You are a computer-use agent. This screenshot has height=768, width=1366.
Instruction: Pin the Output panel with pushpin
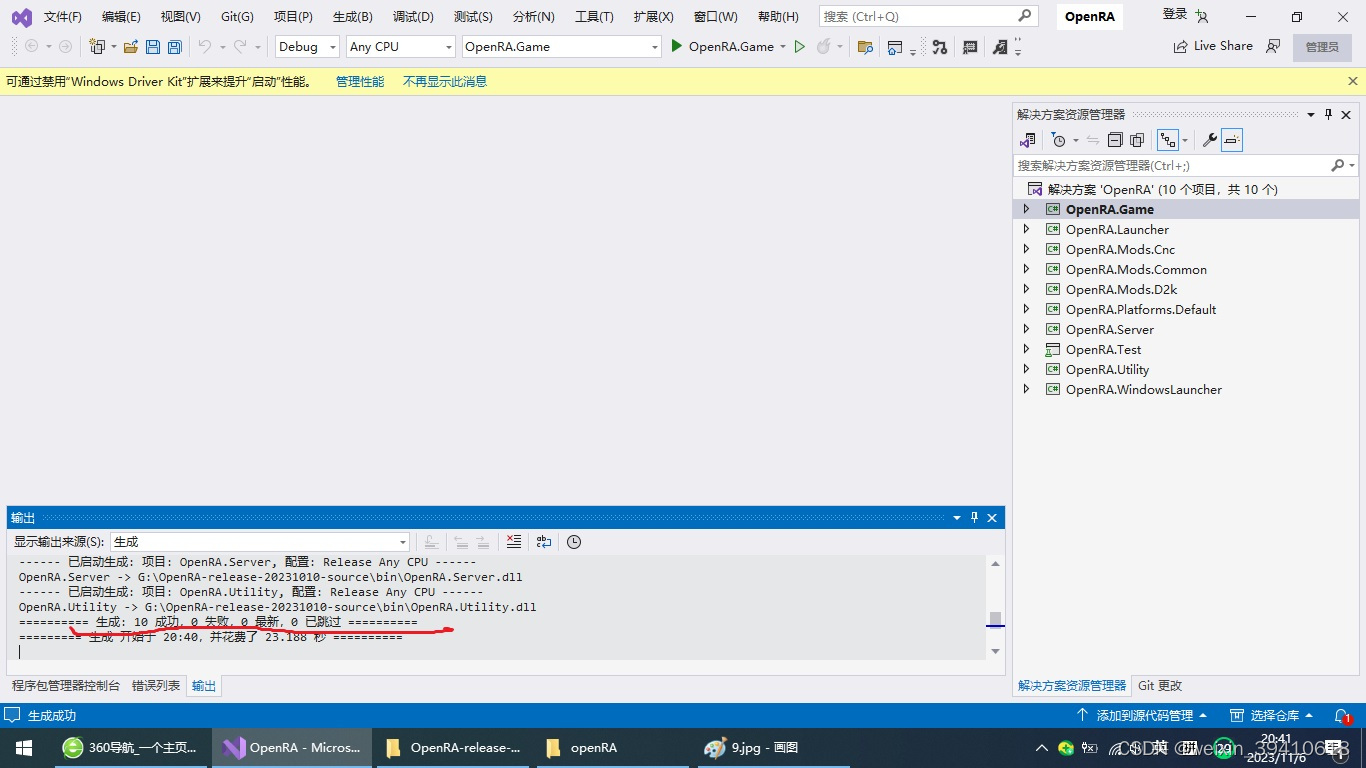coord(974,518)
